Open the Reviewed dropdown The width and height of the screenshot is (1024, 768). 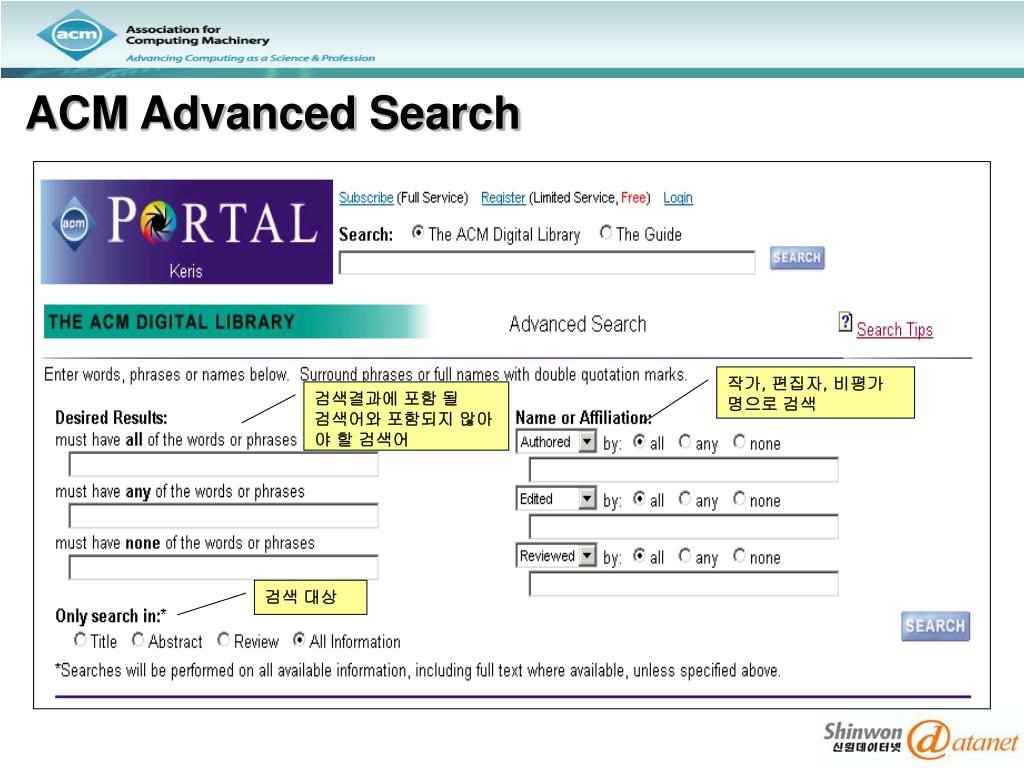pyautogui.click(x=556, y=556)
